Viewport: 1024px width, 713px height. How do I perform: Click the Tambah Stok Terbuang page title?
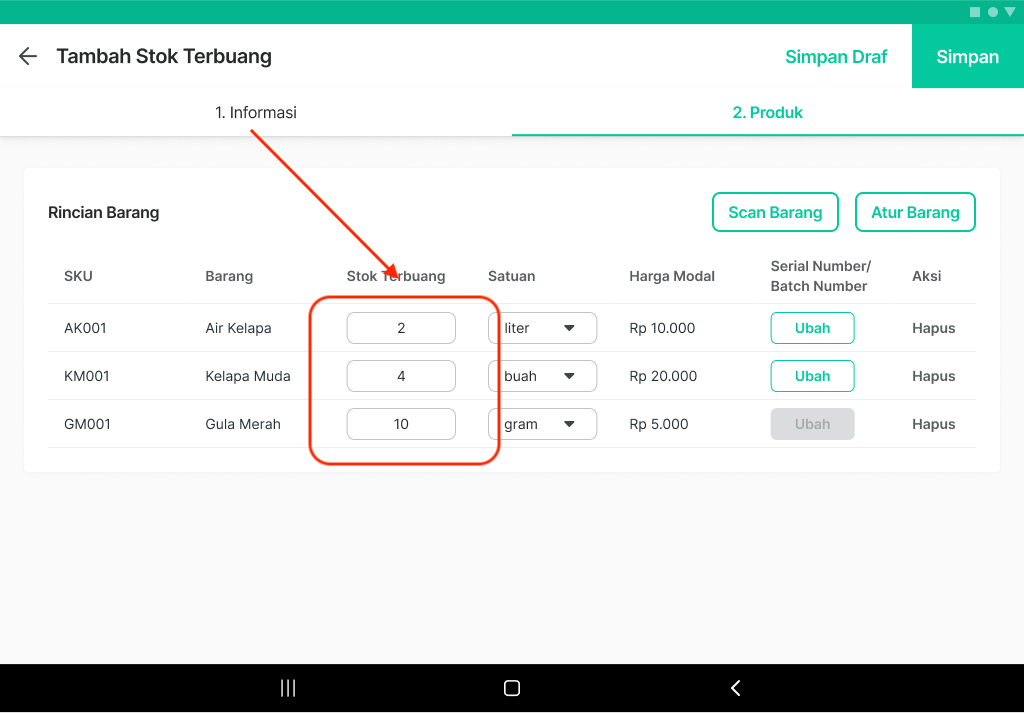[x=164, y=56]
